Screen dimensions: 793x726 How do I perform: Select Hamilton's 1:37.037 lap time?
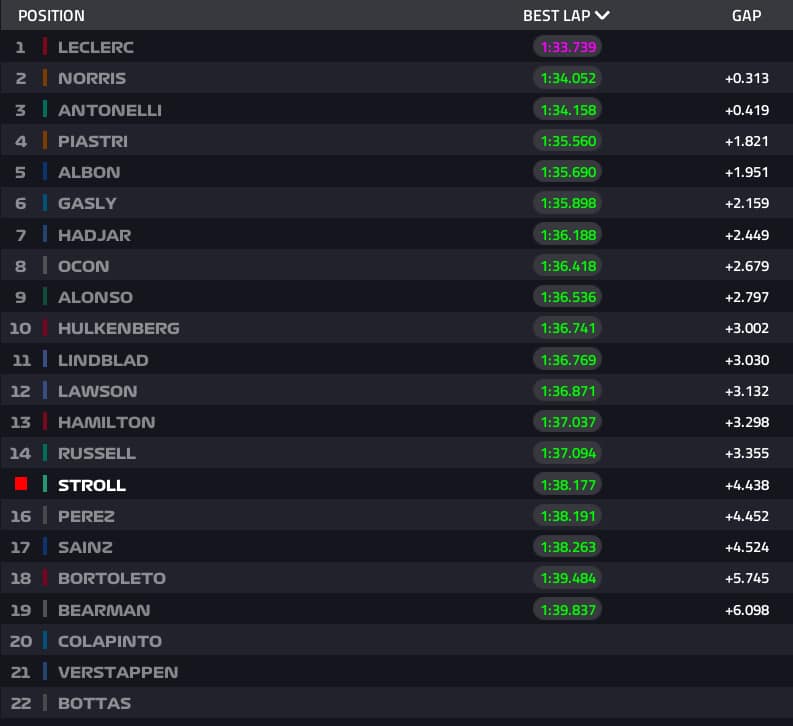pyautogui.click(x=568, y=422)
